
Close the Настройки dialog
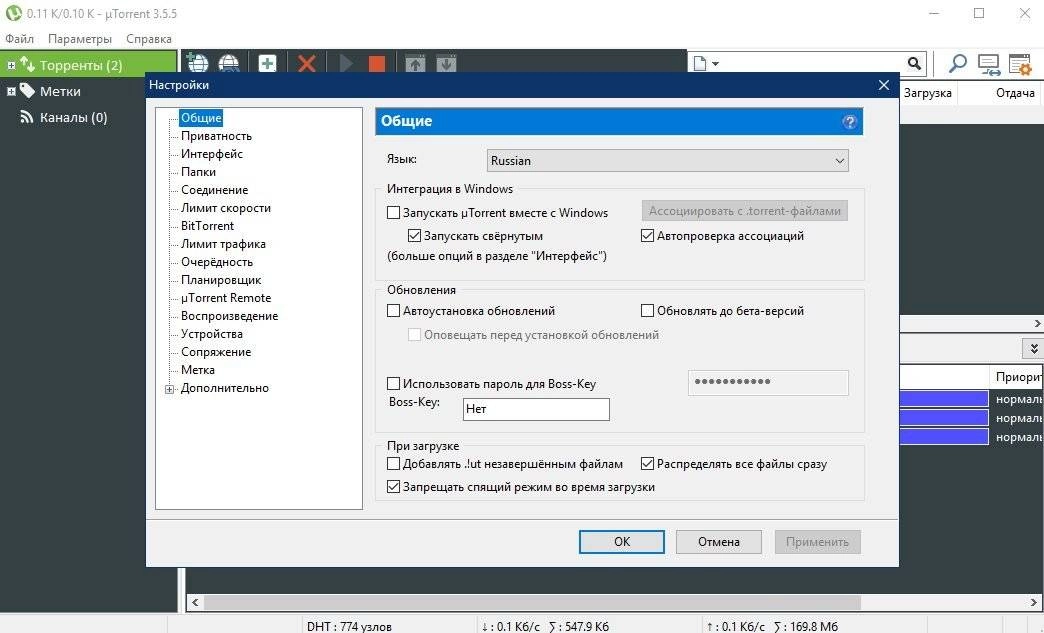[884, 85]
